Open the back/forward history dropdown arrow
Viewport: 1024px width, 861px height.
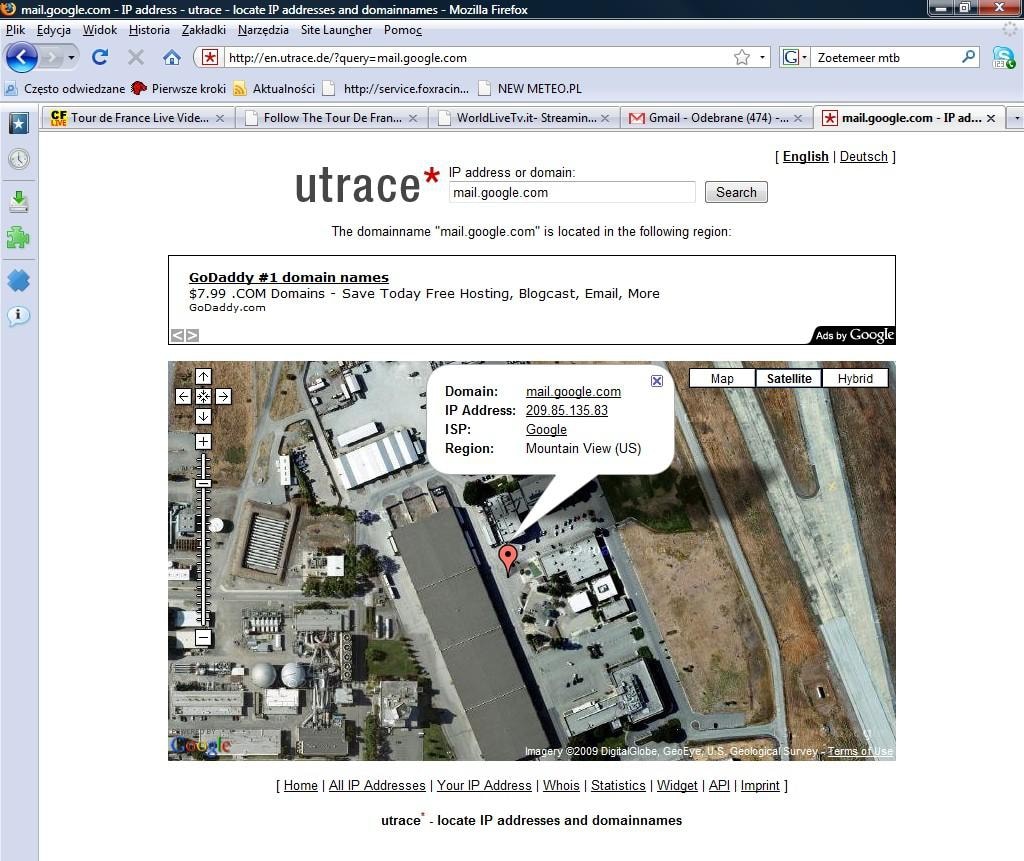point(71,57)
